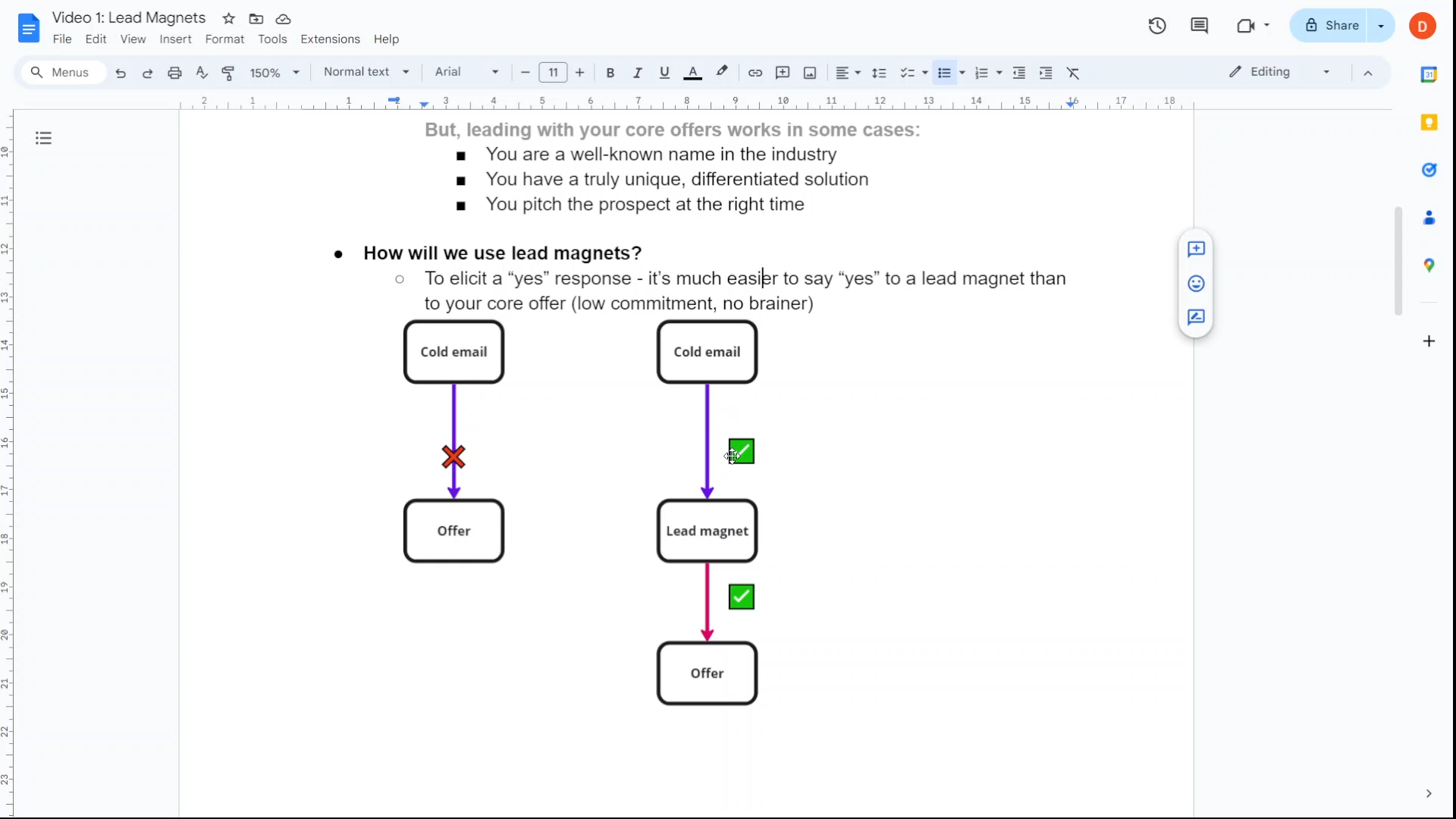Open the Insert menu
The width and height of the screenshot is (1456, 819).
pyautogui.click(x=175, y=39)
